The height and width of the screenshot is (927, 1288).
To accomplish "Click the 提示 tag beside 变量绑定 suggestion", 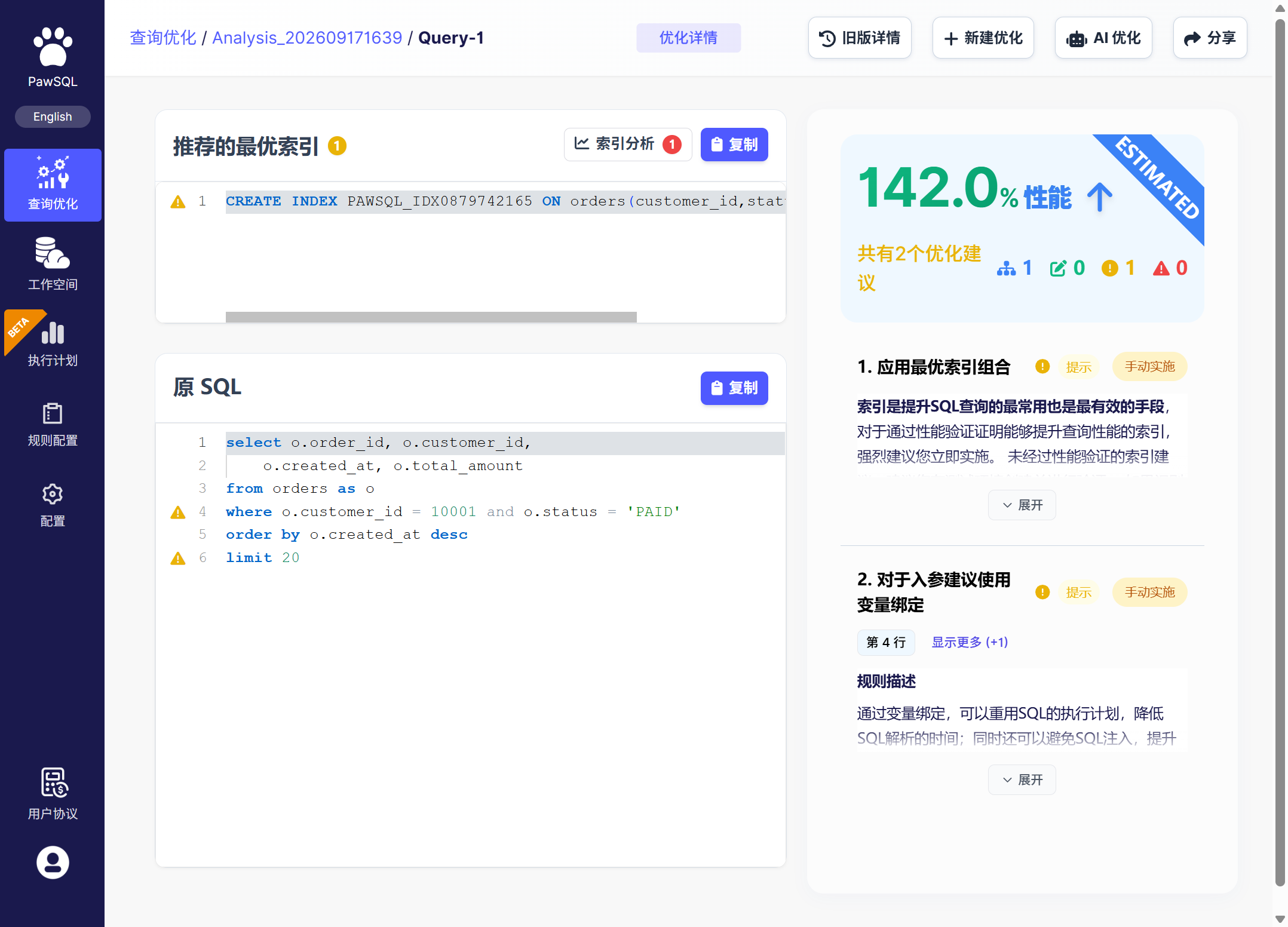I will (x=1079, y=593).
